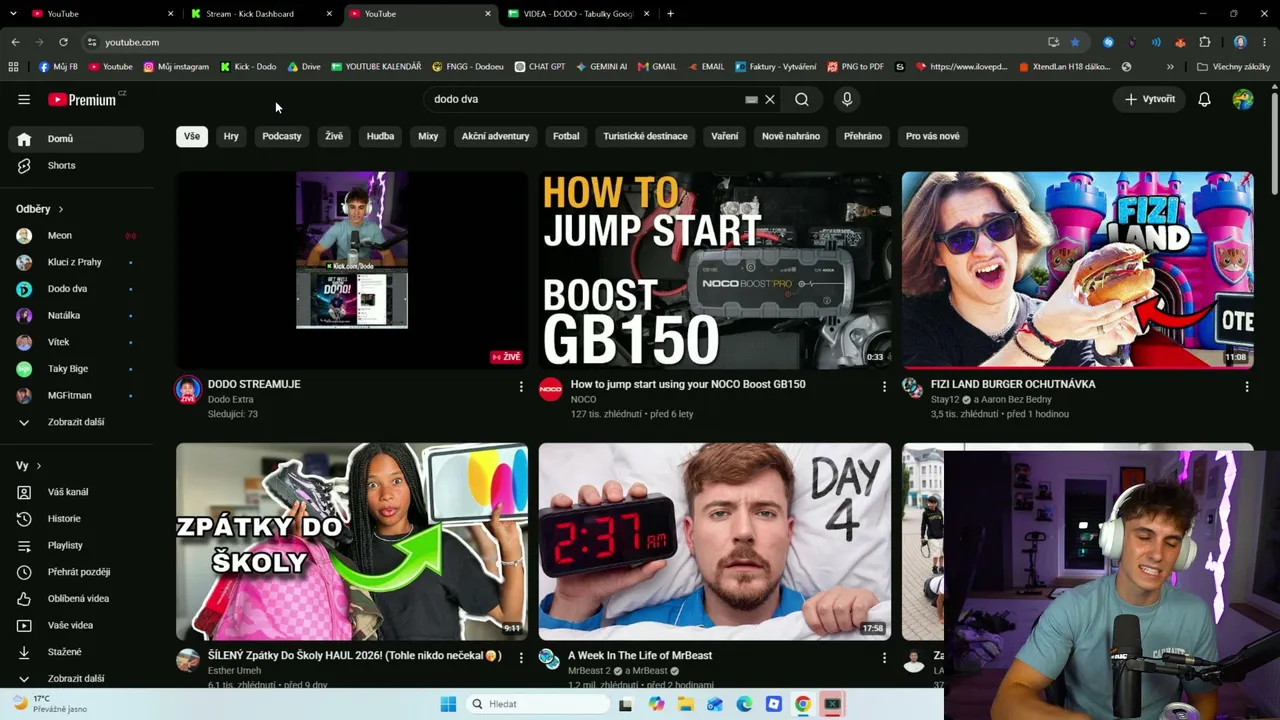Open the on-screen keyboard icon in search box
This screenshot has width=1280, height=720.
pos(751,99)
